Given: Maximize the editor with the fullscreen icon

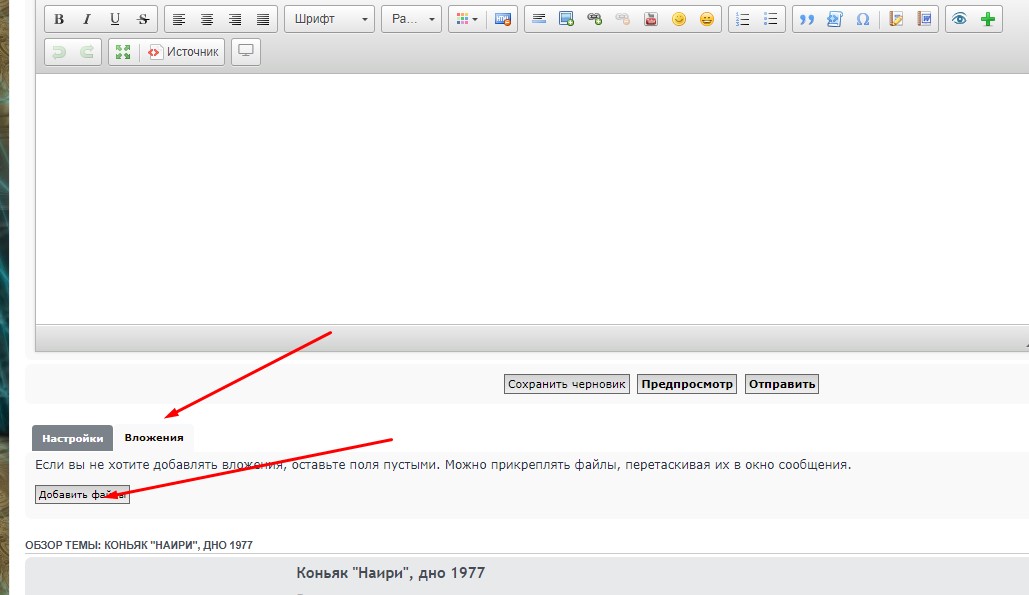Looking at the screenshot, I should 123,52.
